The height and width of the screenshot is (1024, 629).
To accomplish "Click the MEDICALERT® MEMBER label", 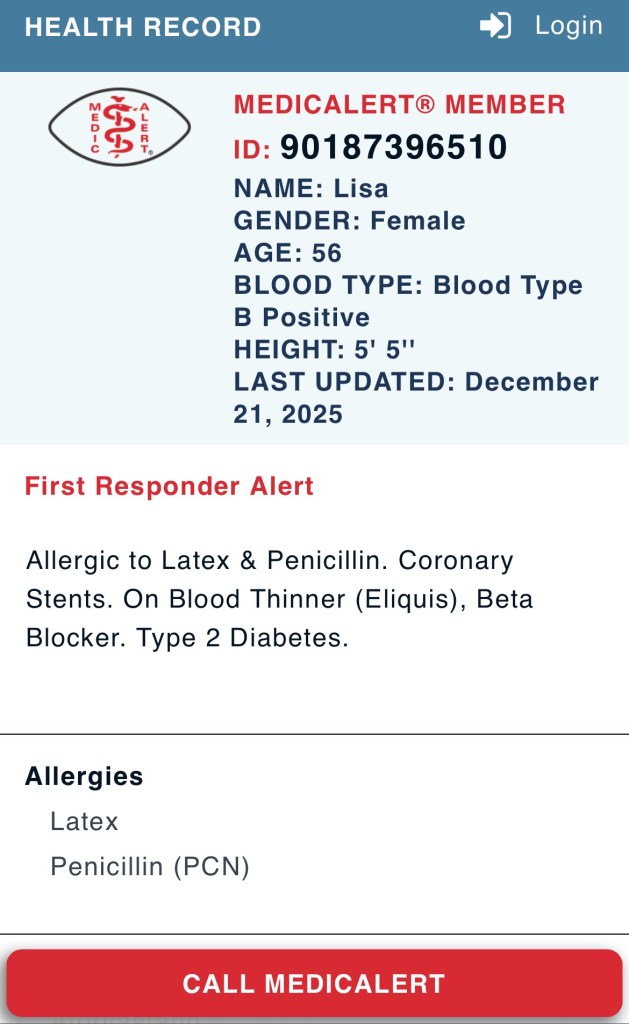I will click(399, 104).
